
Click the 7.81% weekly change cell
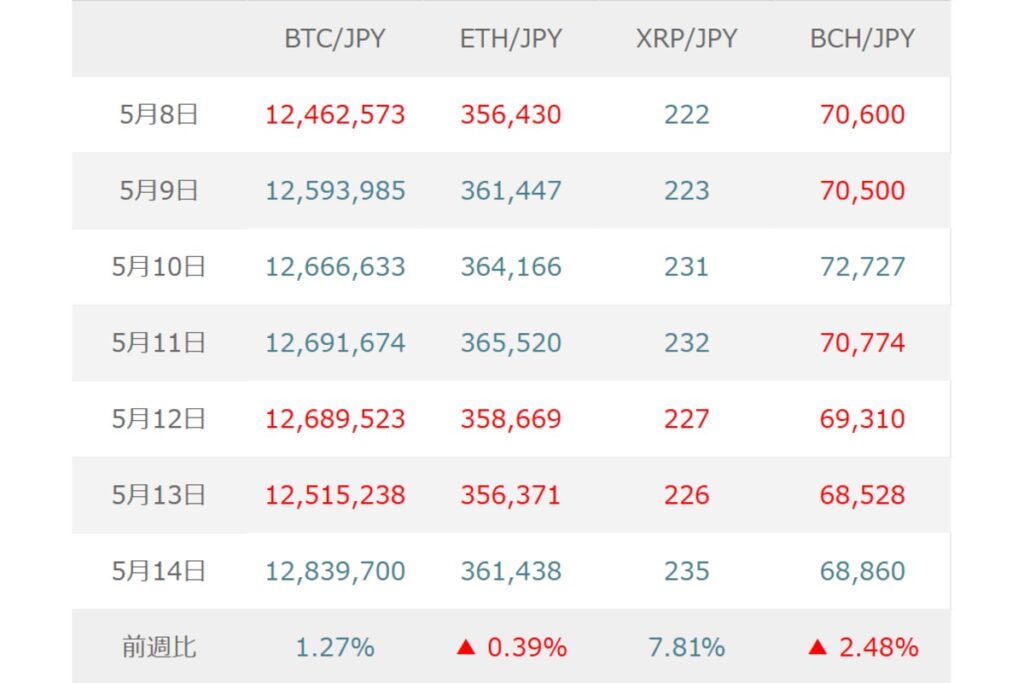[x=686, y=647]
